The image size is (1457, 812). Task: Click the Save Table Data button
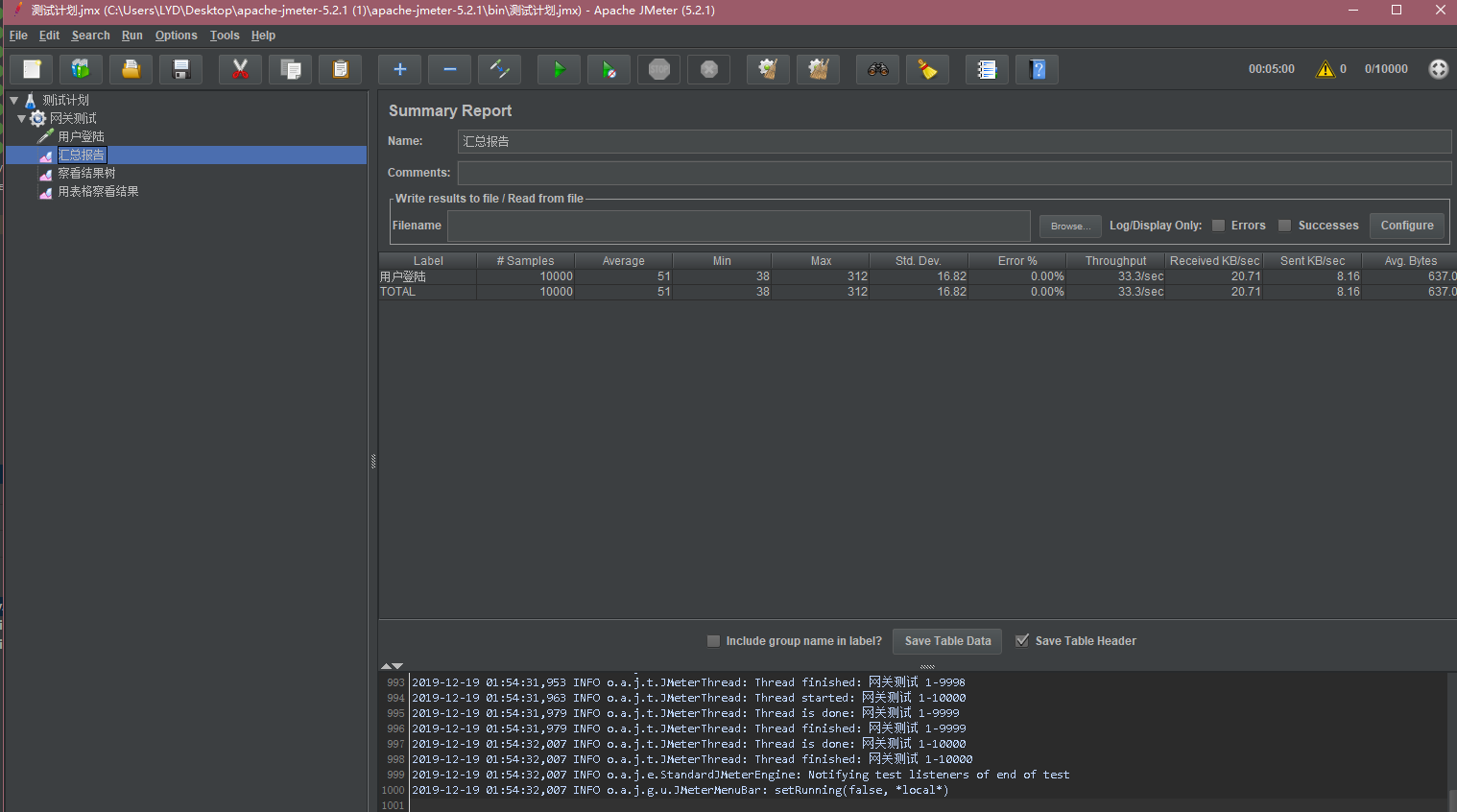point(947,641)
